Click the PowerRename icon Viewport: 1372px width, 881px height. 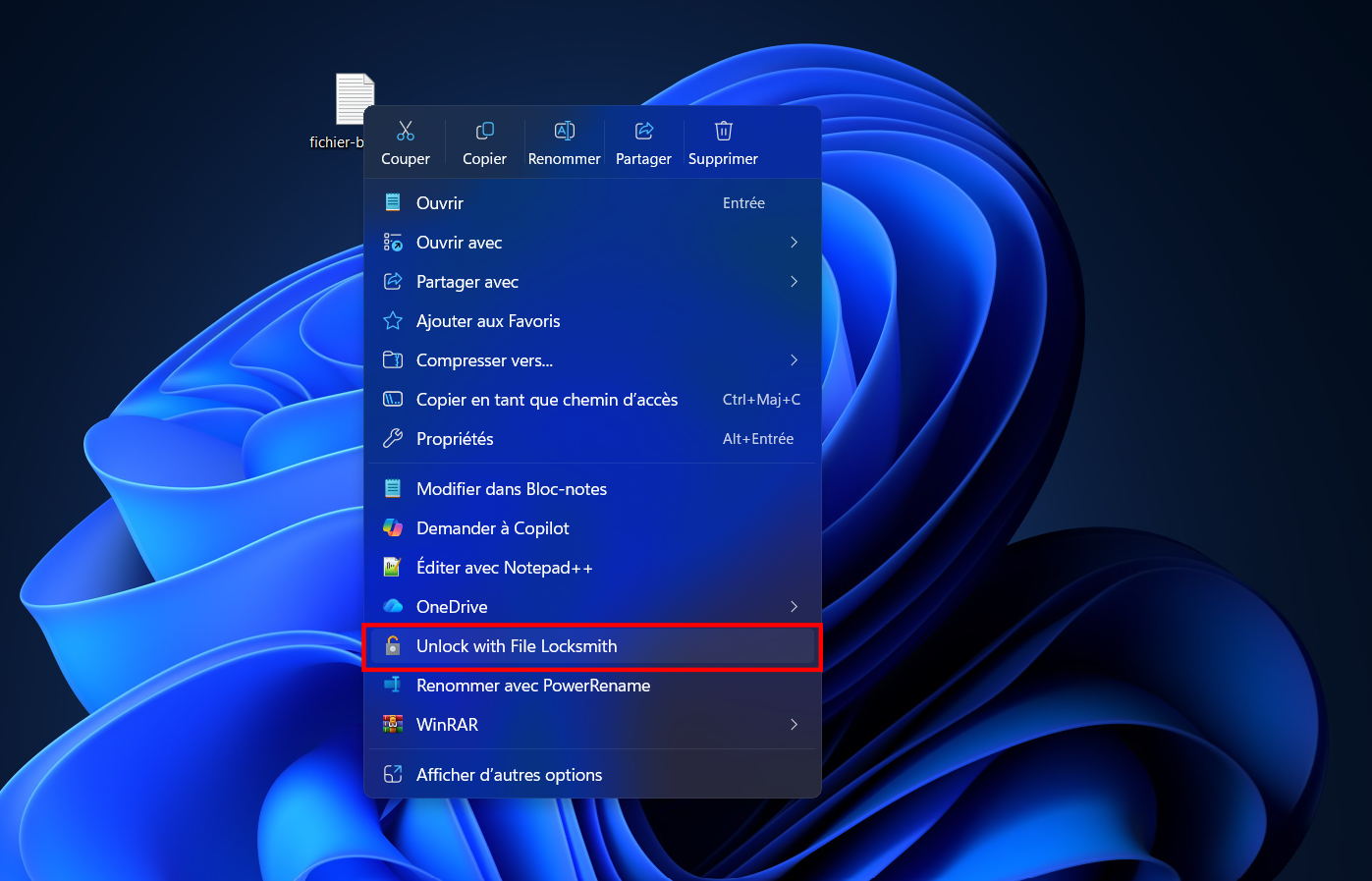click(393, 685)
